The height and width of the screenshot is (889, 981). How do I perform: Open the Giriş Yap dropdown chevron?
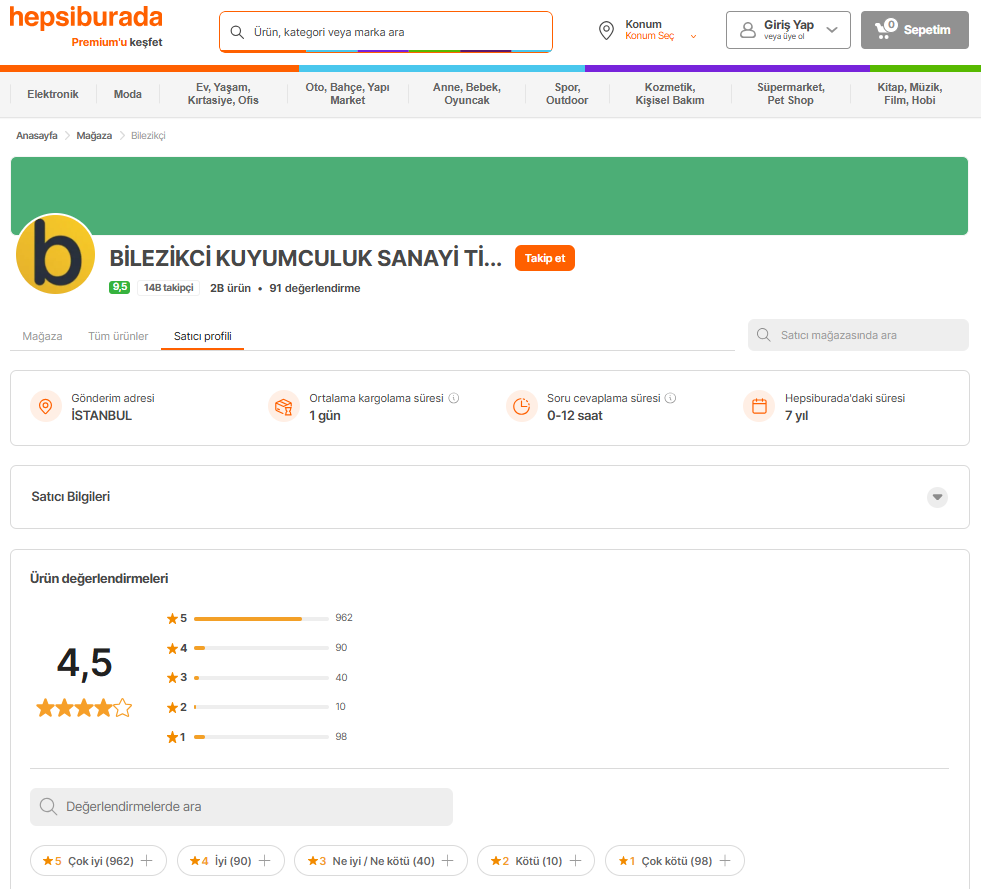pyautogui.click(x=831, y=29)
